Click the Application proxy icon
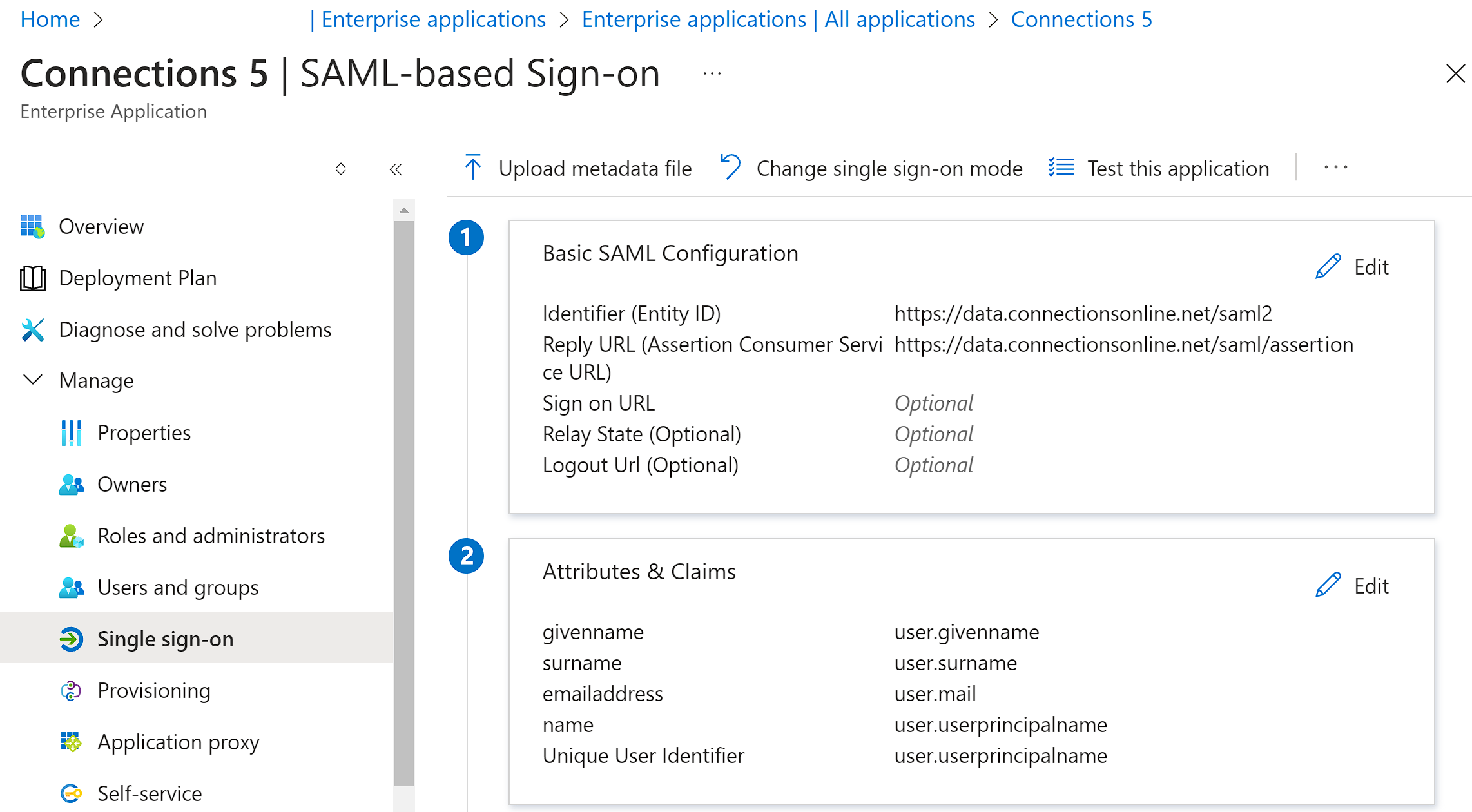 (x=71, y=742)
